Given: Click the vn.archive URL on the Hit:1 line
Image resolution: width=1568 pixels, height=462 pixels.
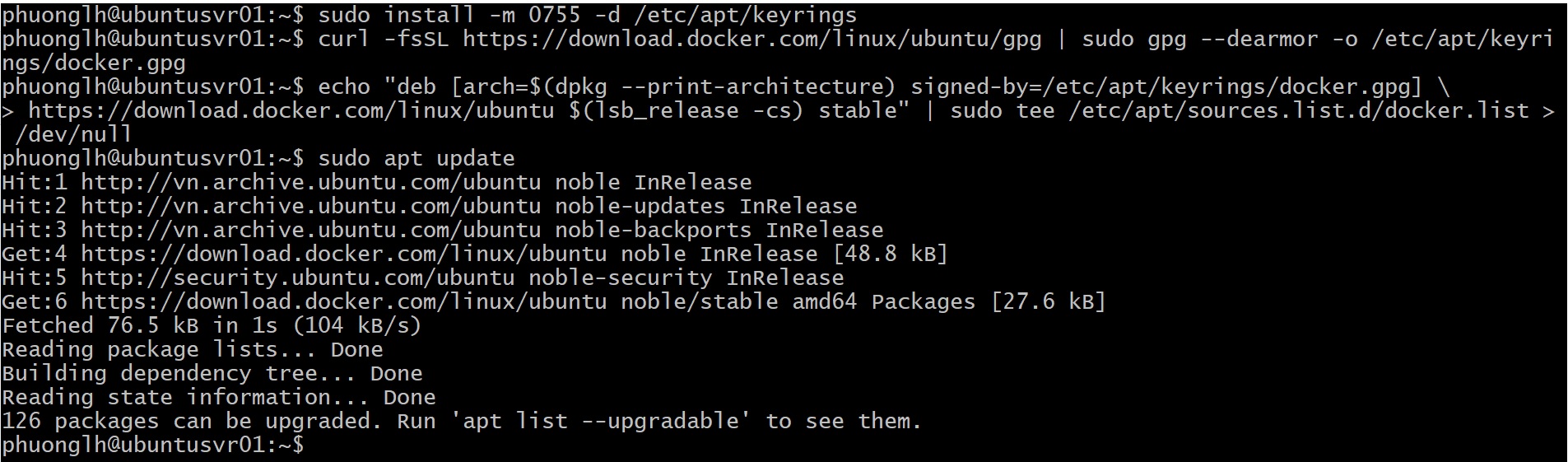Looking at the screenshot, I should click(x=310, y=182).
